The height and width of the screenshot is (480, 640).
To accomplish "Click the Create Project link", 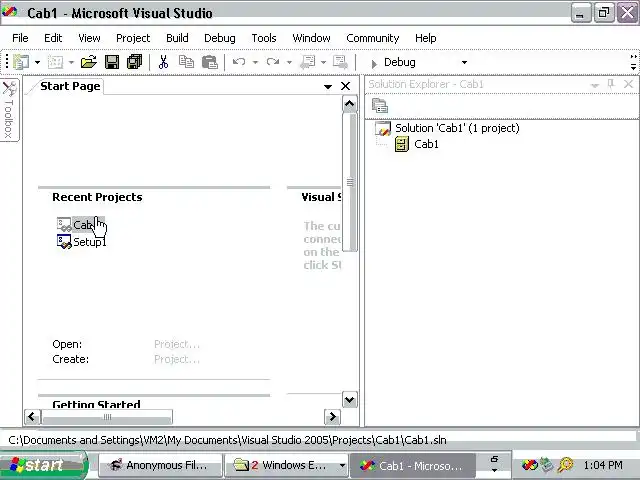I will [x=177, y=359].
